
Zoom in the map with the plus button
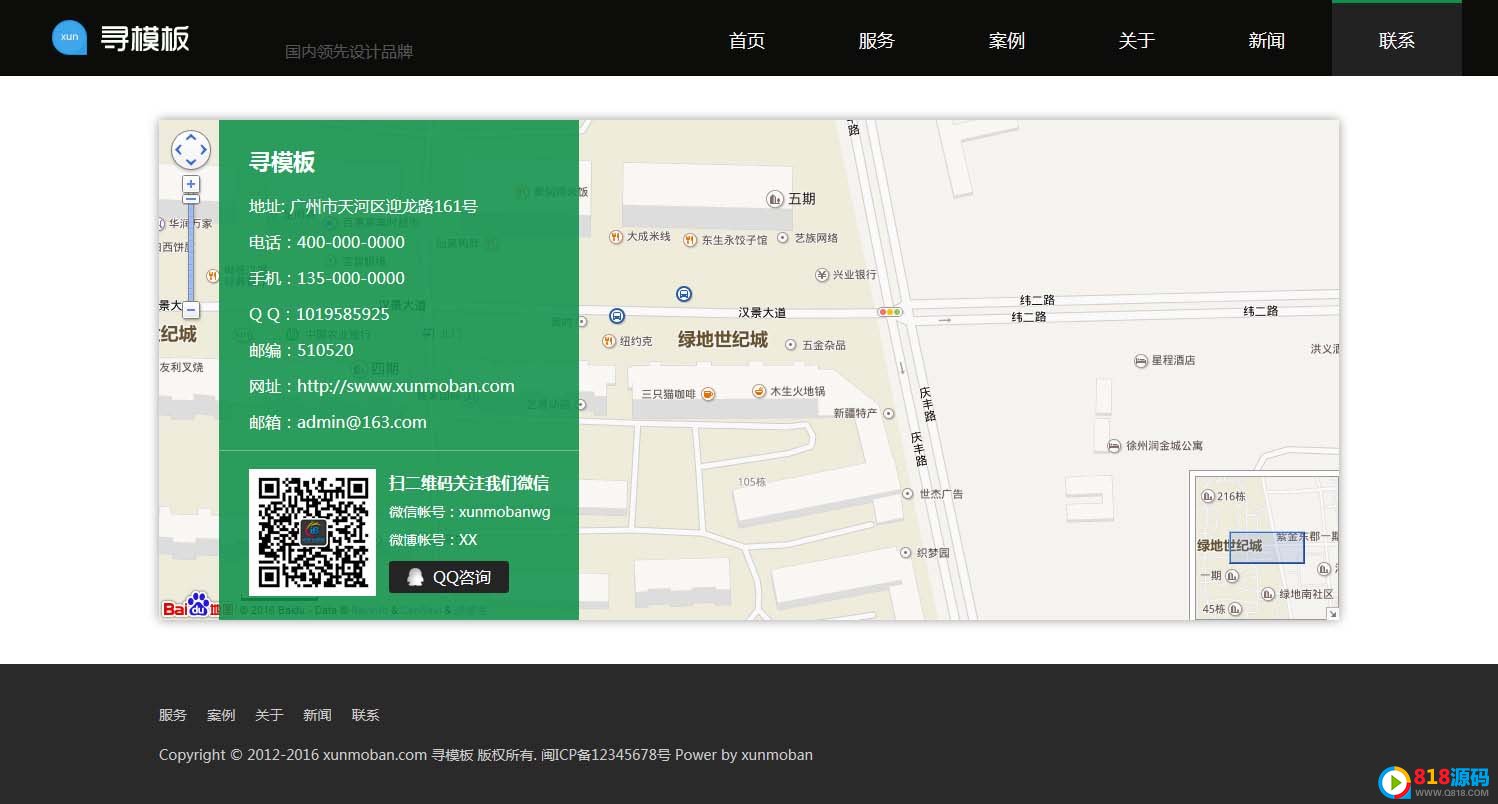191,184
